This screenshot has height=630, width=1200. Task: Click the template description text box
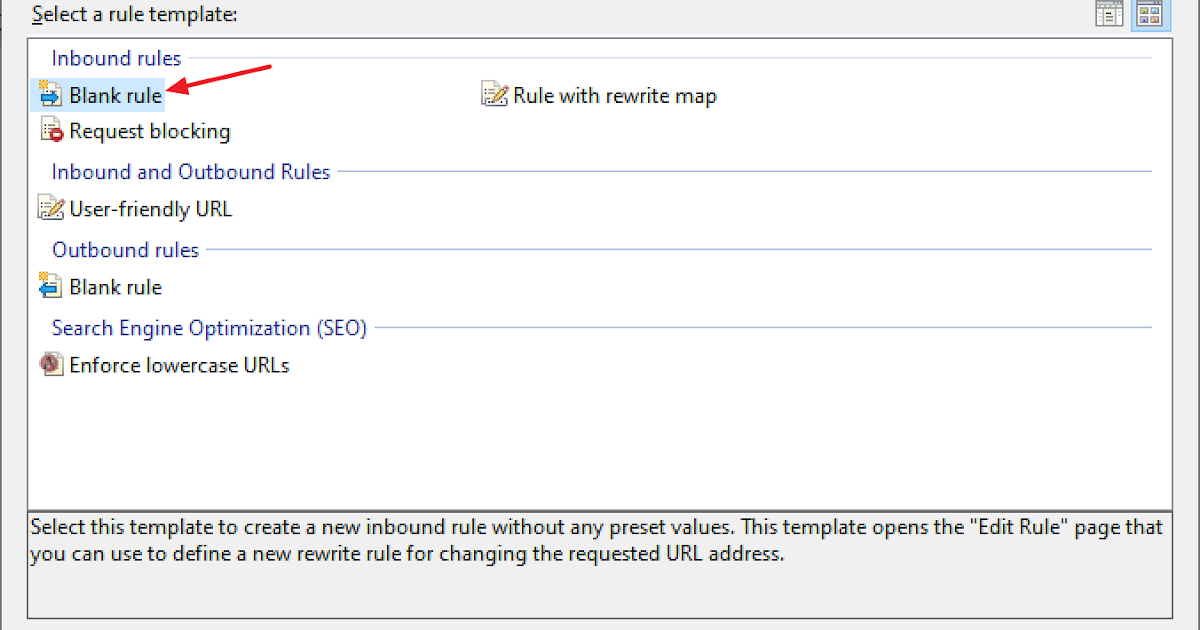600,565
